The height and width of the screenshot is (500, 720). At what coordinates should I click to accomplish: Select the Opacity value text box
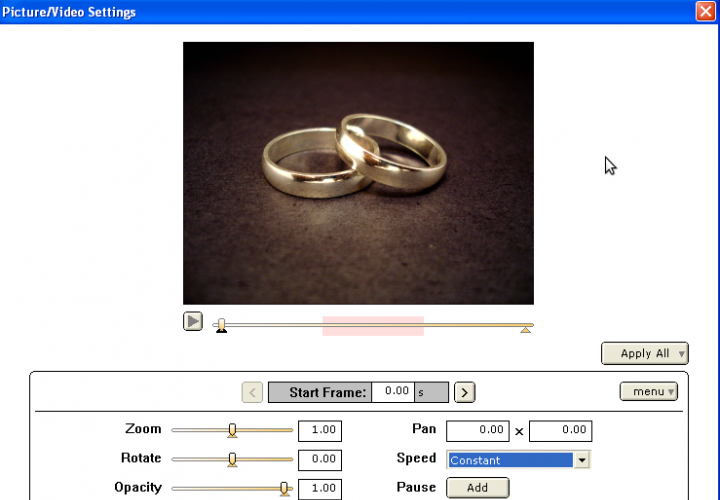pos(320,489)
